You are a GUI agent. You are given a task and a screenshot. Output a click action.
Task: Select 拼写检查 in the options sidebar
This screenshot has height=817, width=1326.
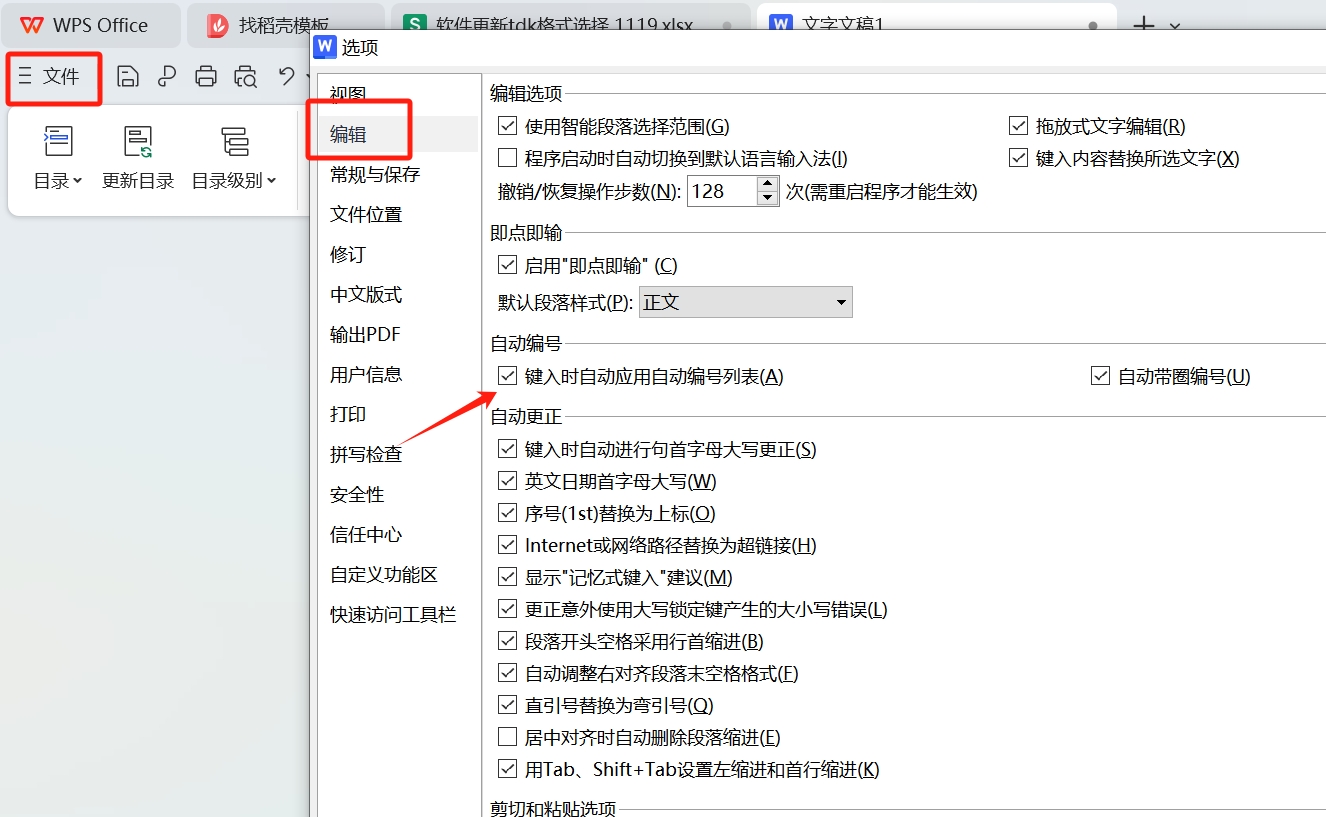coord(368,454)
